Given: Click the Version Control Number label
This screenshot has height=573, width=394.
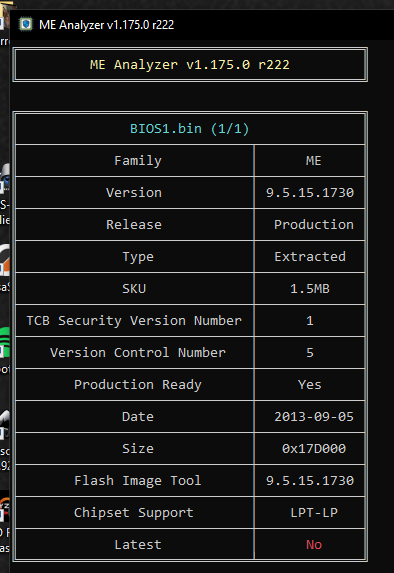Looking at the screenshot, I should click(x=138, y=353).
